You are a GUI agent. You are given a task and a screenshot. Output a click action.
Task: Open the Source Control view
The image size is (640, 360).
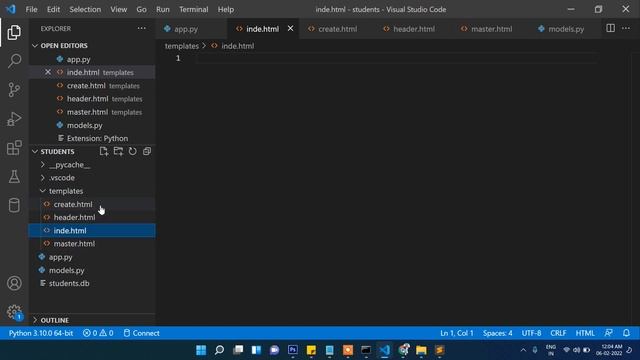[x=14, y=90]
